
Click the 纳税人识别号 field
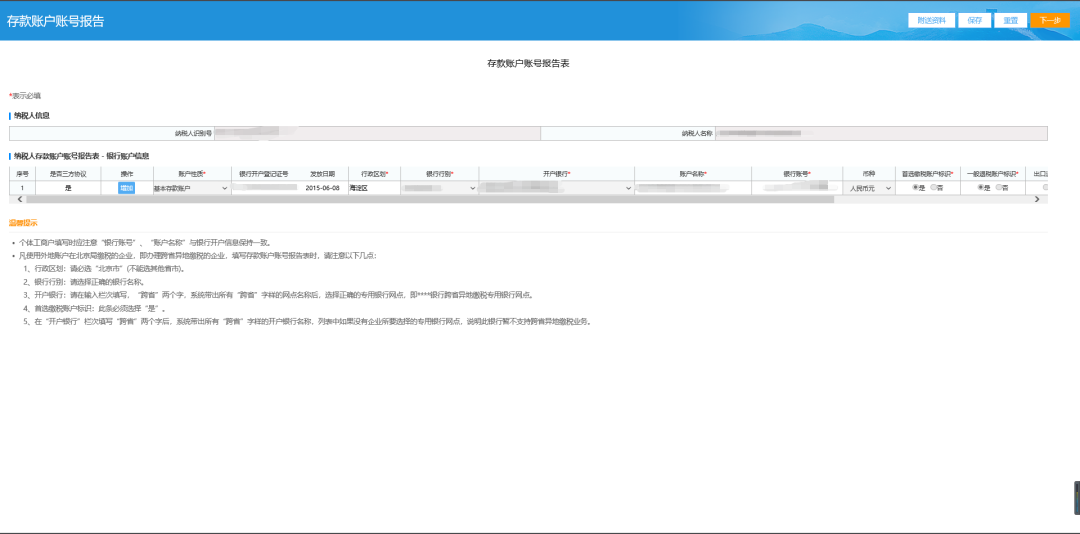[377, 134]
